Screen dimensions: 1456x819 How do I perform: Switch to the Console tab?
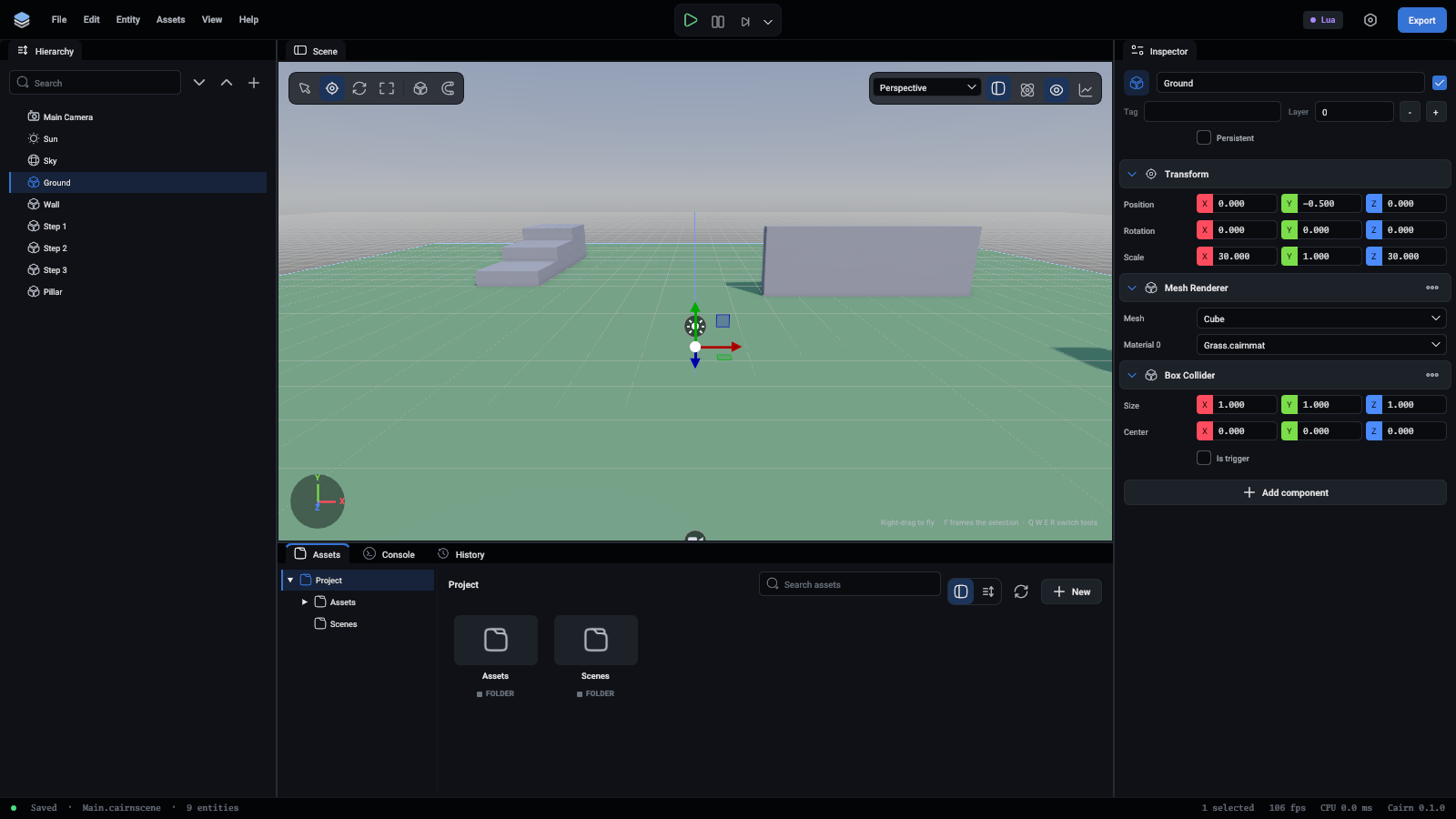[389, 554]
